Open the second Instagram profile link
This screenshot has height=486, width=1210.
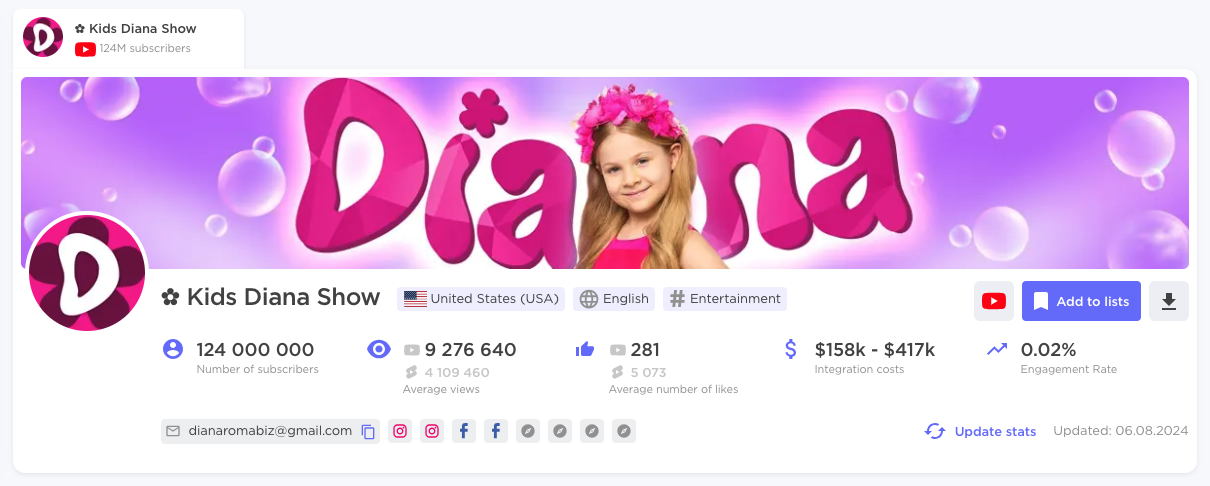432,431
